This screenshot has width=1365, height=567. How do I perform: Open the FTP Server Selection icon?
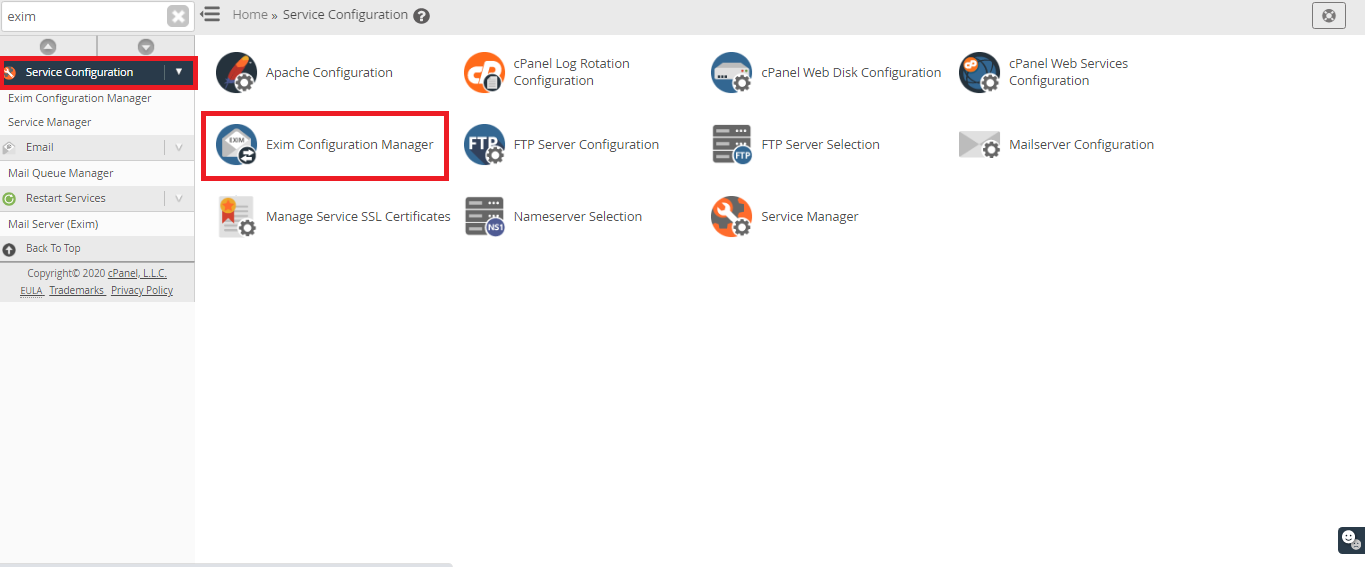(732, 144)
